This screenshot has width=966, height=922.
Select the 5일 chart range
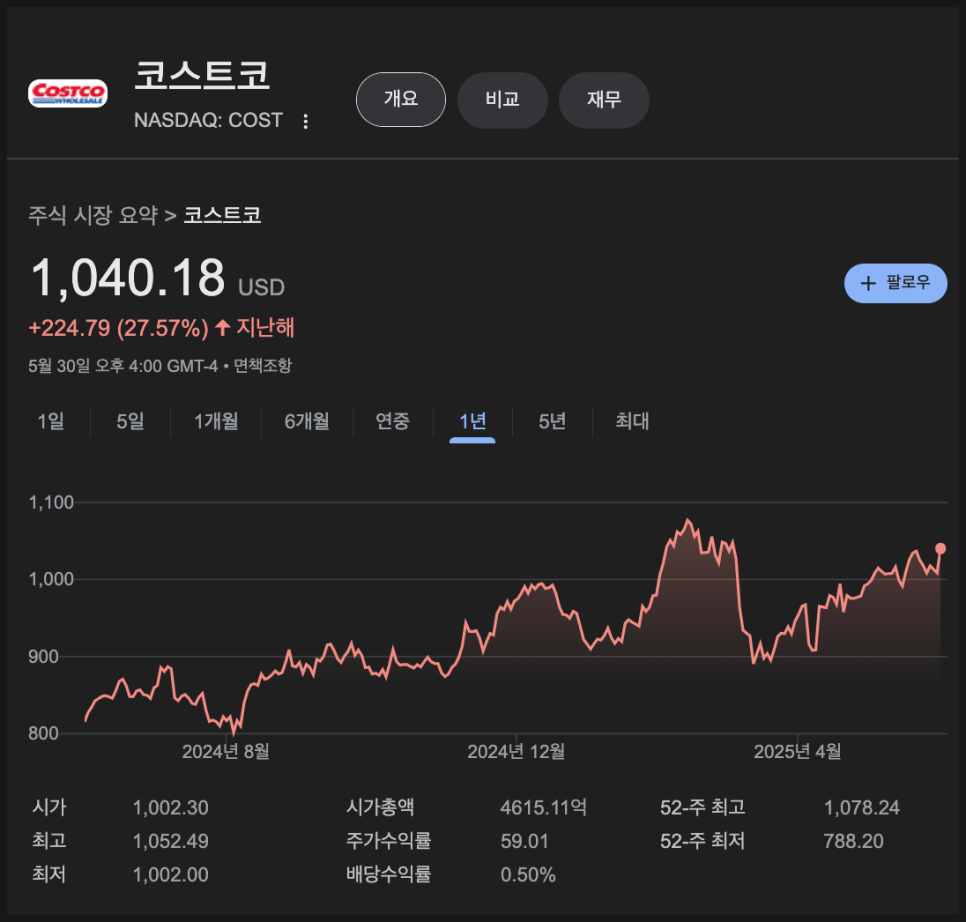[130, 421]
